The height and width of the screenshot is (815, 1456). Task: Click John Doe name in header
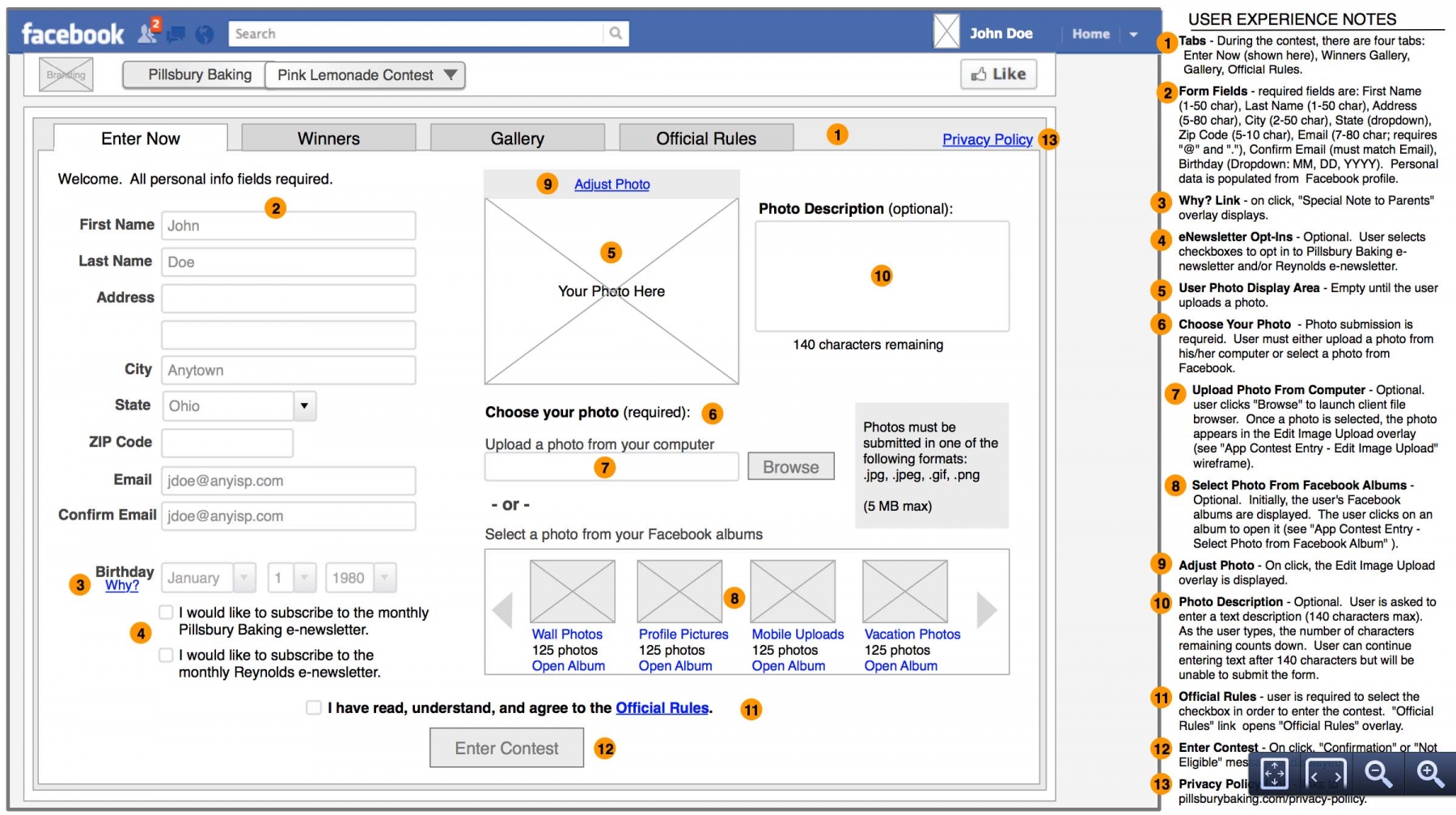pos(1001,34)
